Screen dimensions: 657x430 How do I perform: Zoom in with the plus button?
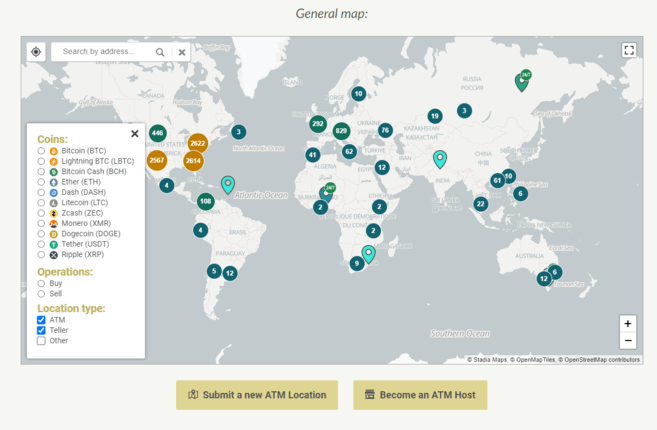628,324
